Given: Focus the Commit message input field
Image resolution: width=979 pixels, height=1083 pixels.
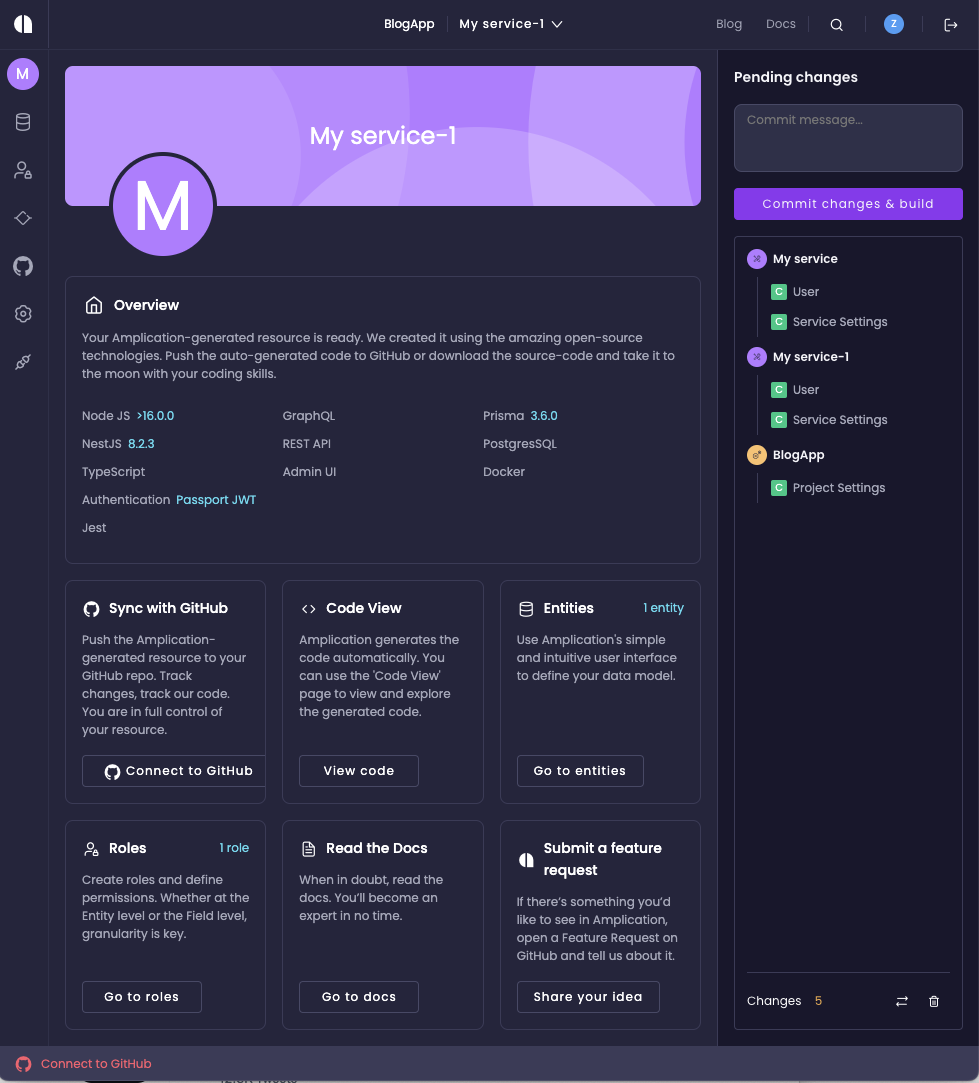Looking at the screenshot, I should (848, 138).
